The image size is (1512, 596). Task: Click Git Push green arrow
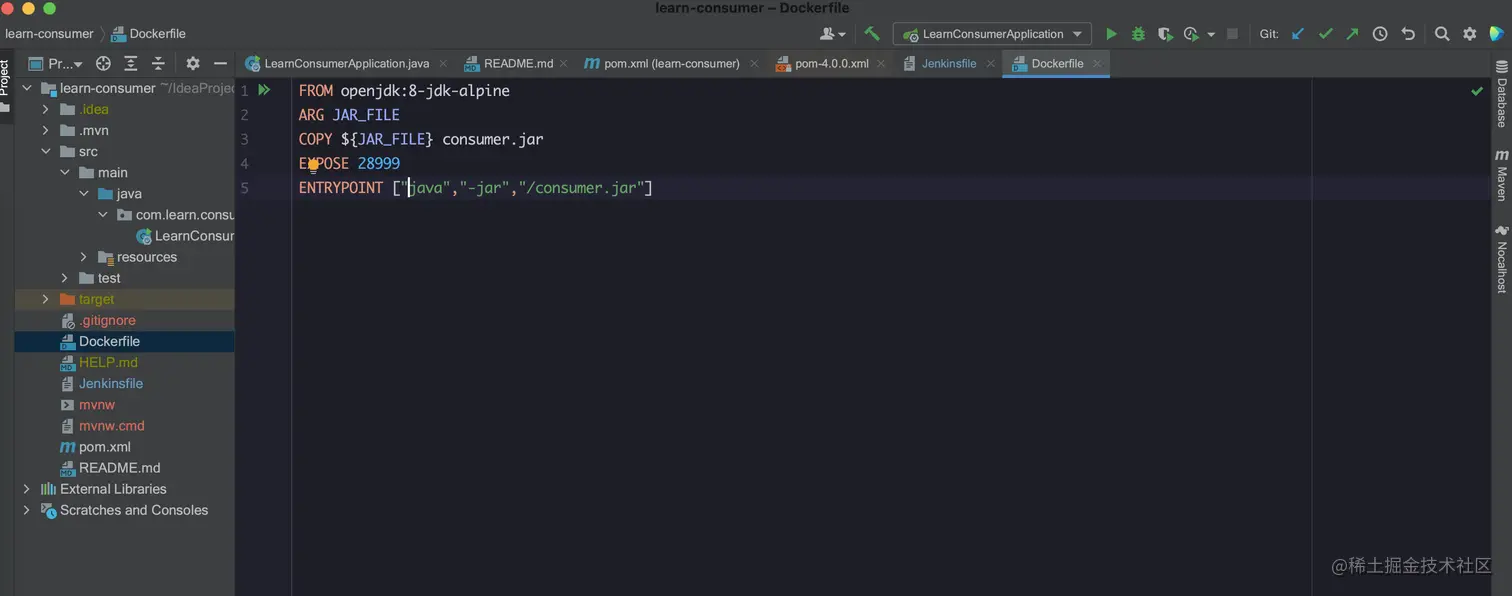(1352, 34)
